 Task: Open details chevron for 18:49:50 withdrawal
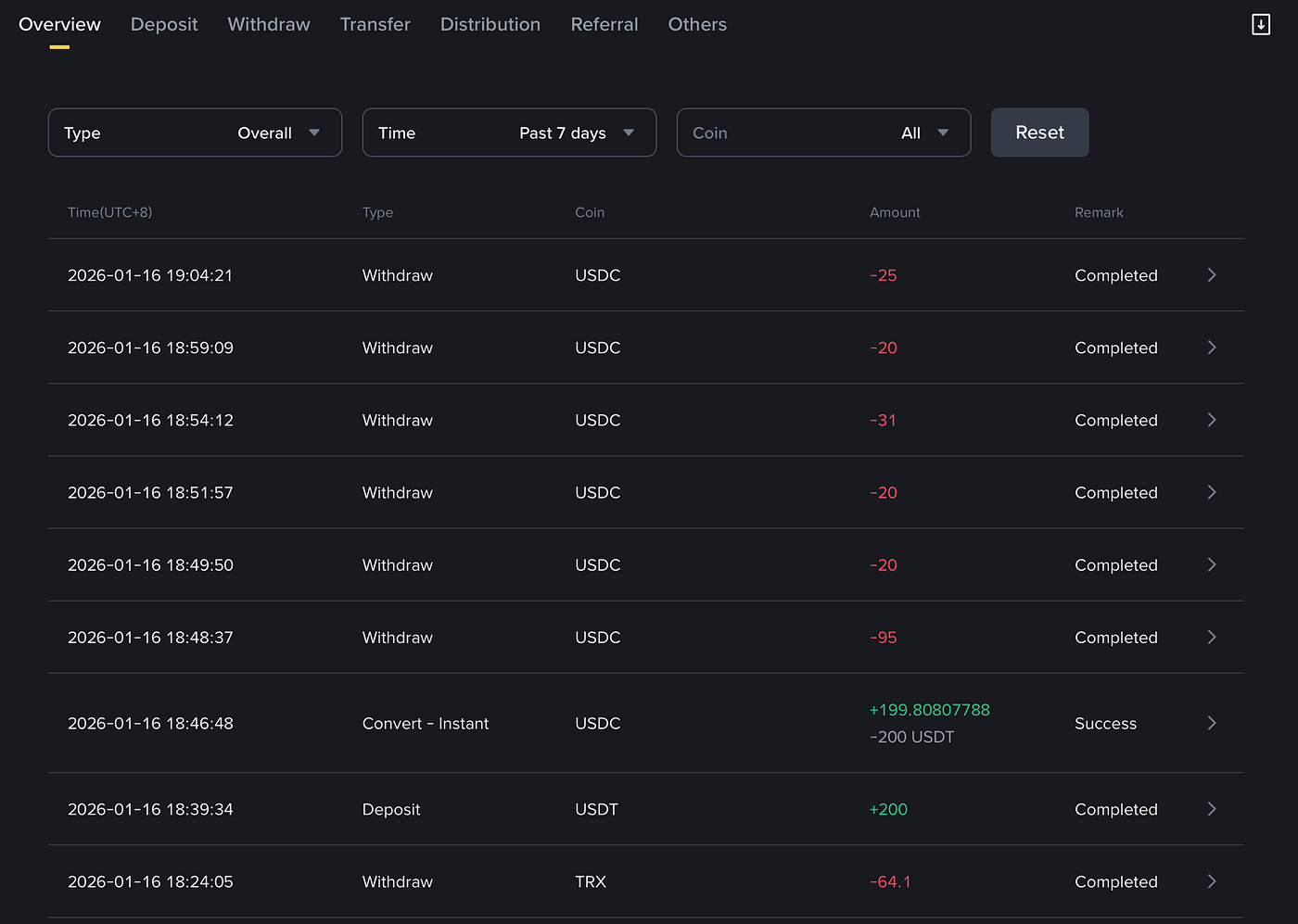tap(1212, 564)
